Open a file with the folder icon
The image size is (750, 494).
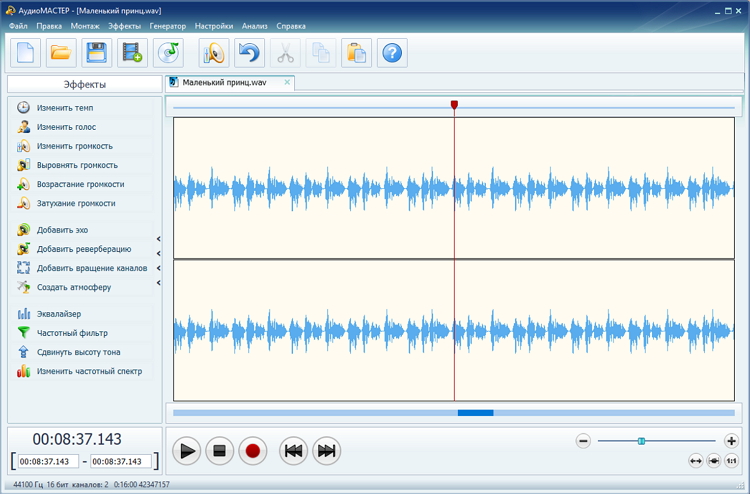click(61, 53)
